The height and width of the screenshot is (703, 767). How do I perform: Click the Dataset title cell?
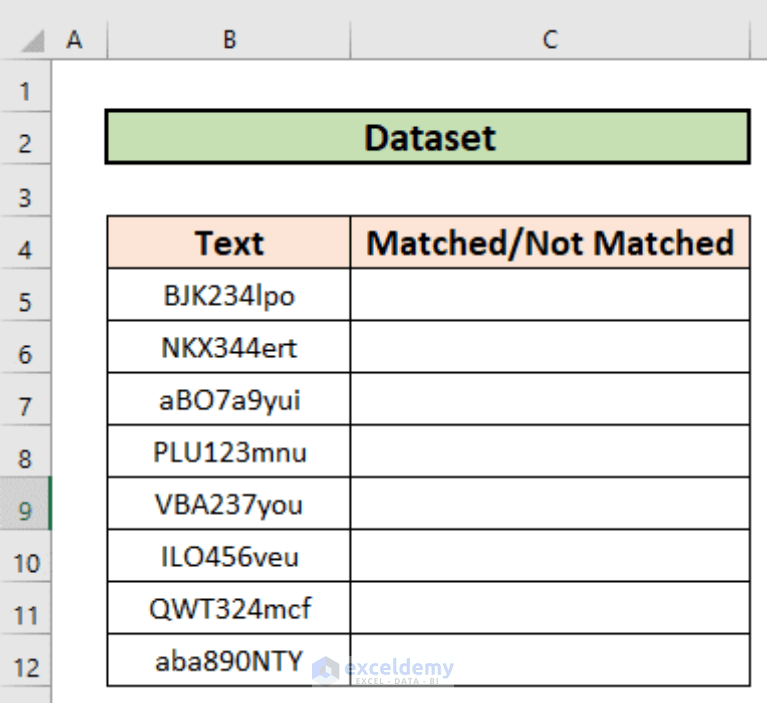coord(428,137)
